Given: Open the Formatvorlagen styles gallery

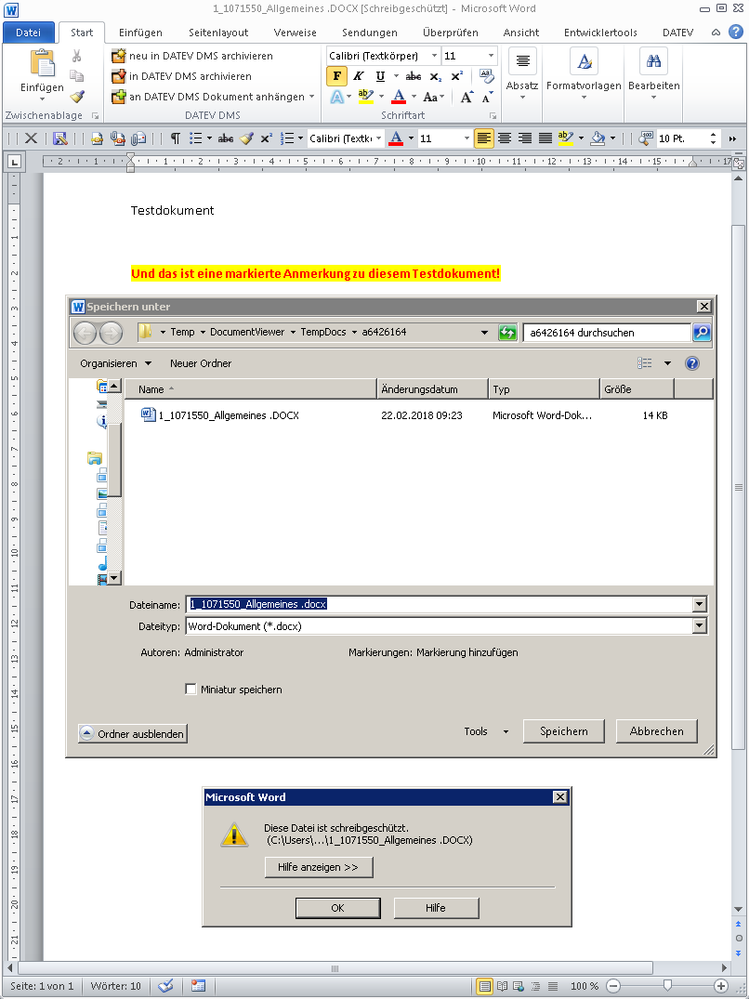Looking at the screenshot, I should 583,75.
